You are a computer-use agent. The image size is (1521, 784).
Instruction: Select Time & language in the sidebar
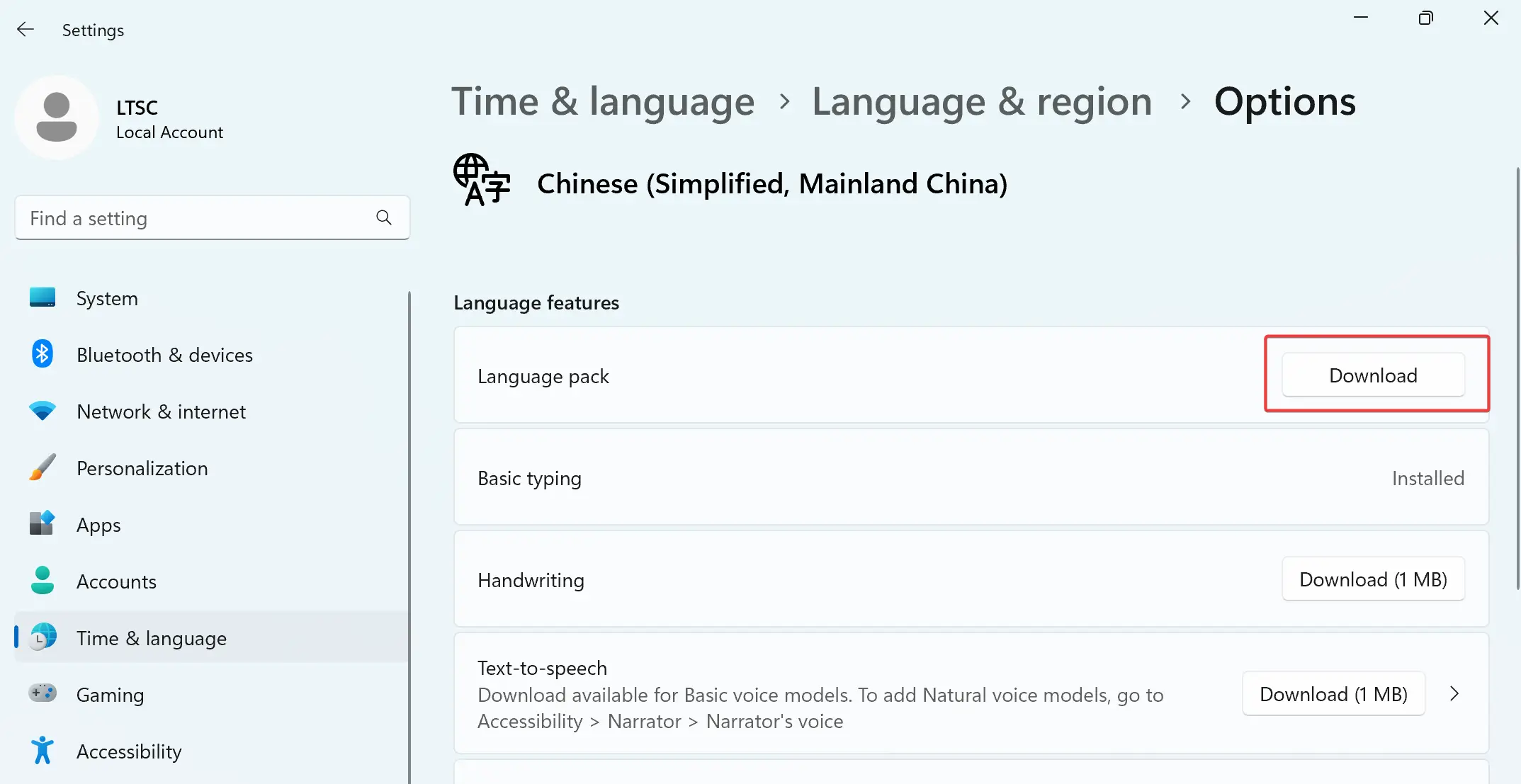pos(152,637)
